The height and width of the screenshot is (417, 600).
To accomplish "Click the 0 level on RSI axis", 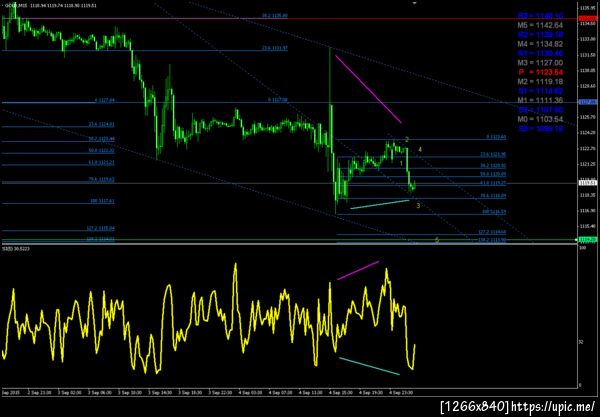I will [x=580, y=385].
